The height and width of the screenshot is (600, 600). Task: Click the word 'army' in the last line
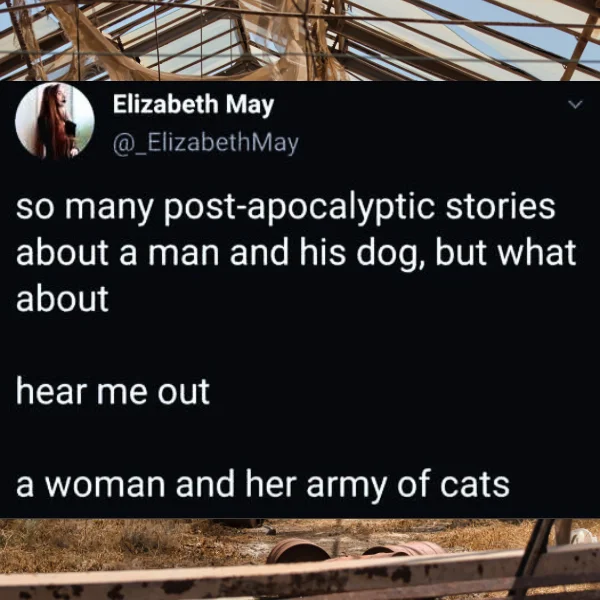point(347,486)
